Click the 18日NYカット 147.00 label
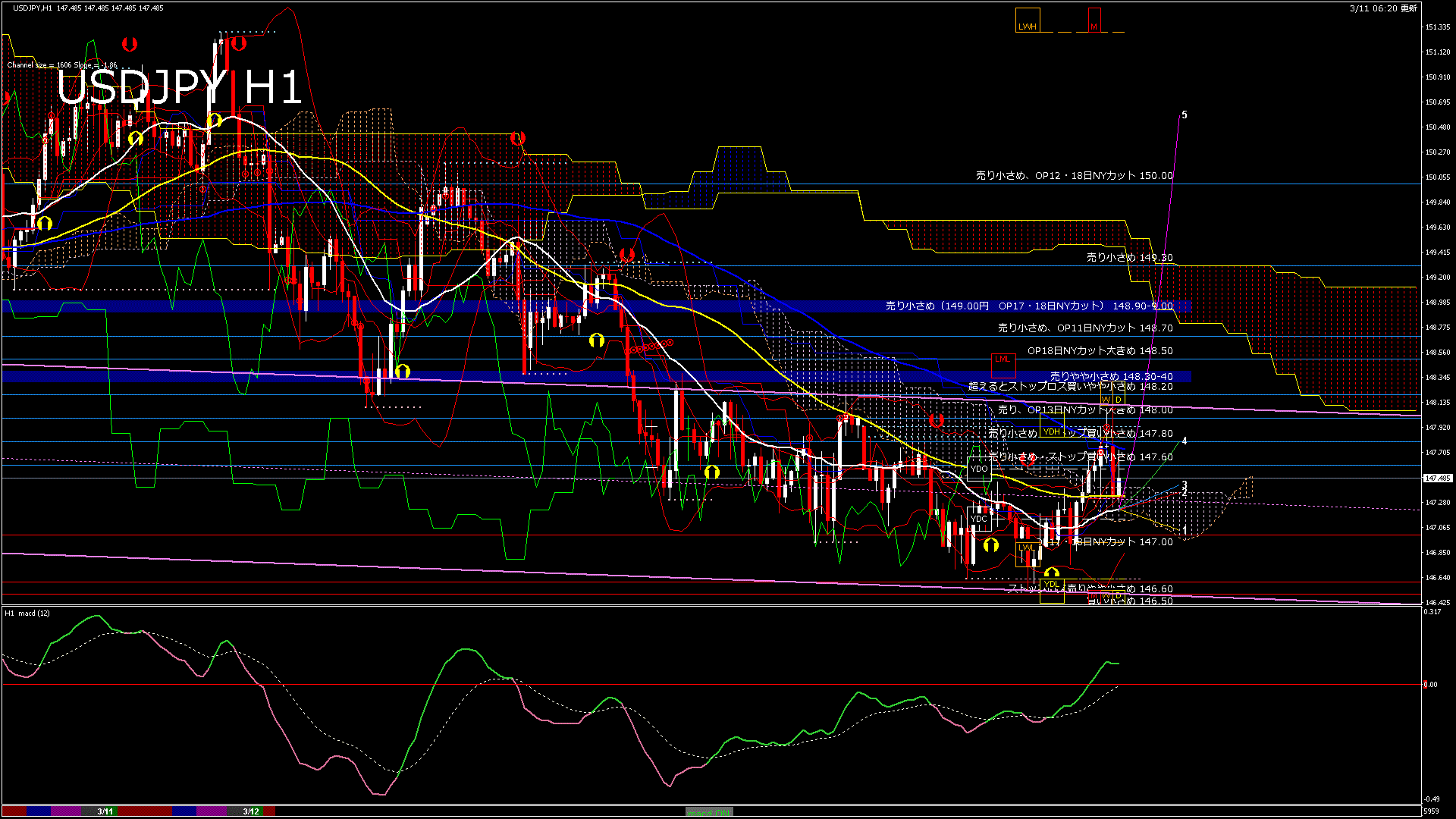Viewport: 1456px width, 819px height. pos(1124,541)
